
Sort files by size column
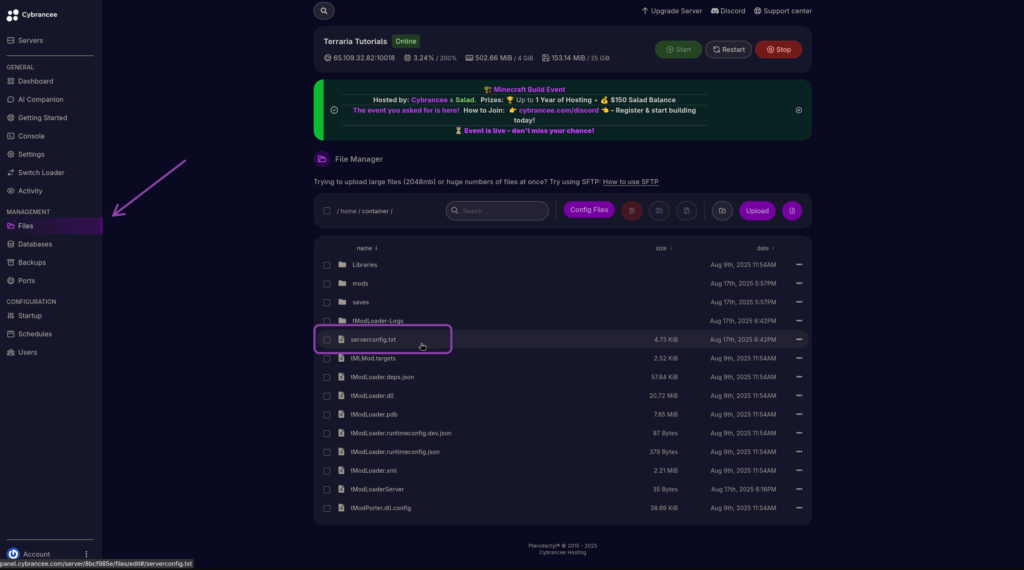pos(664,248)
